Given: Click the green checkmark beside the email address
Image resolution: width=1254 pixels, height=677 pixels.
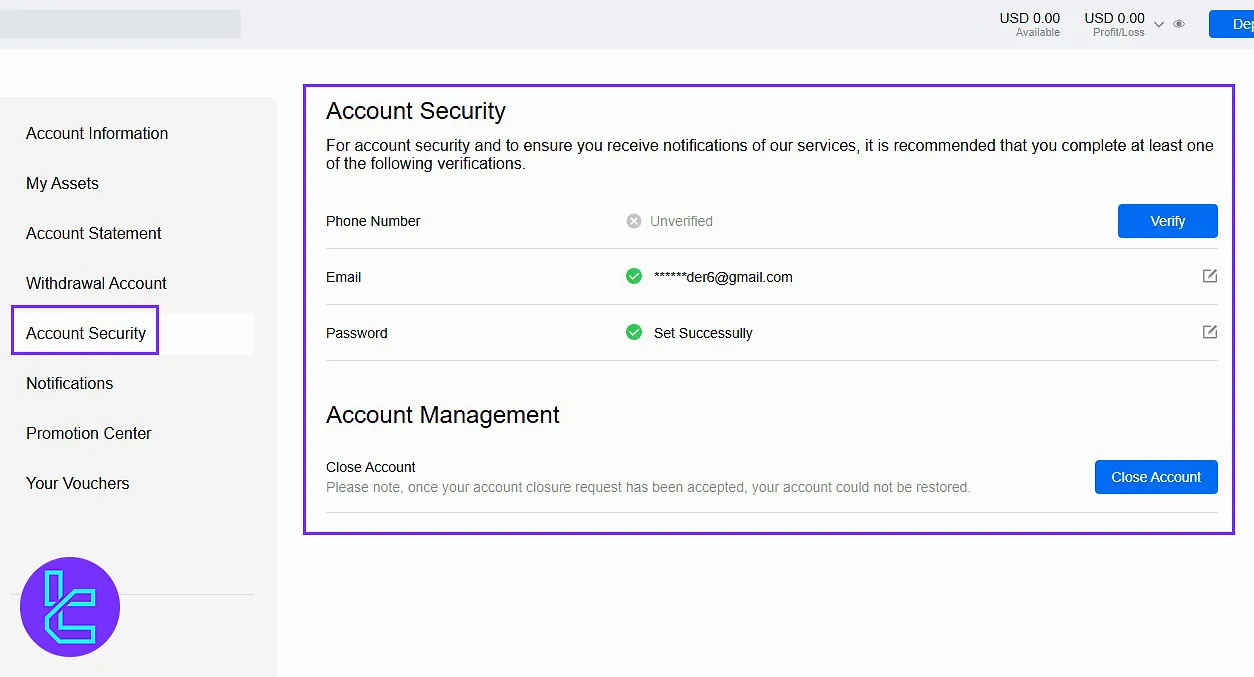Looking at the screenshot, I should tap(634, 276).
